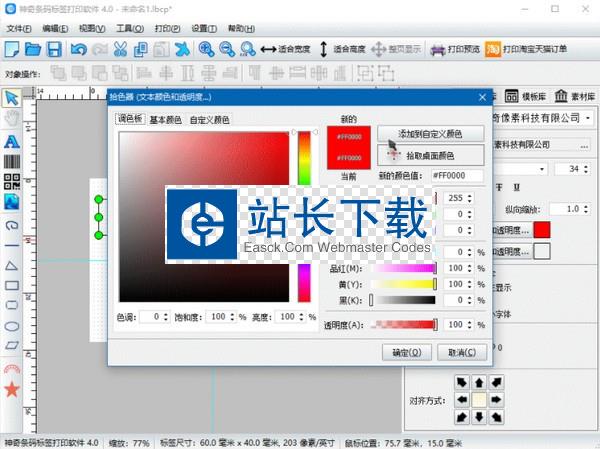This screenshot has height=449, width=600.
Task: Cancel with 取消(C) button
Action: tap(462, 352)
